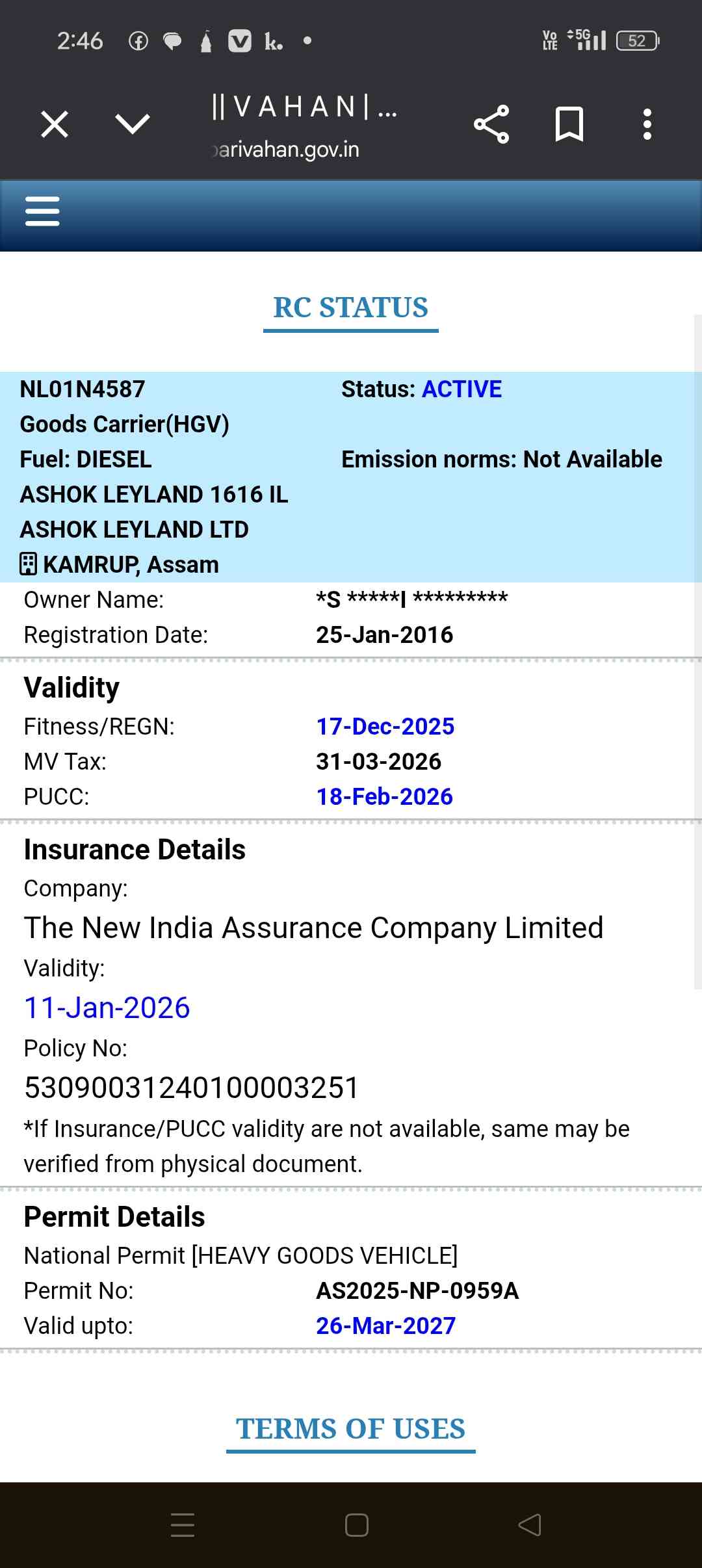
Task: Expand the browser chevron dropdown
Action: pyautogui.click(x=133, y=124)
